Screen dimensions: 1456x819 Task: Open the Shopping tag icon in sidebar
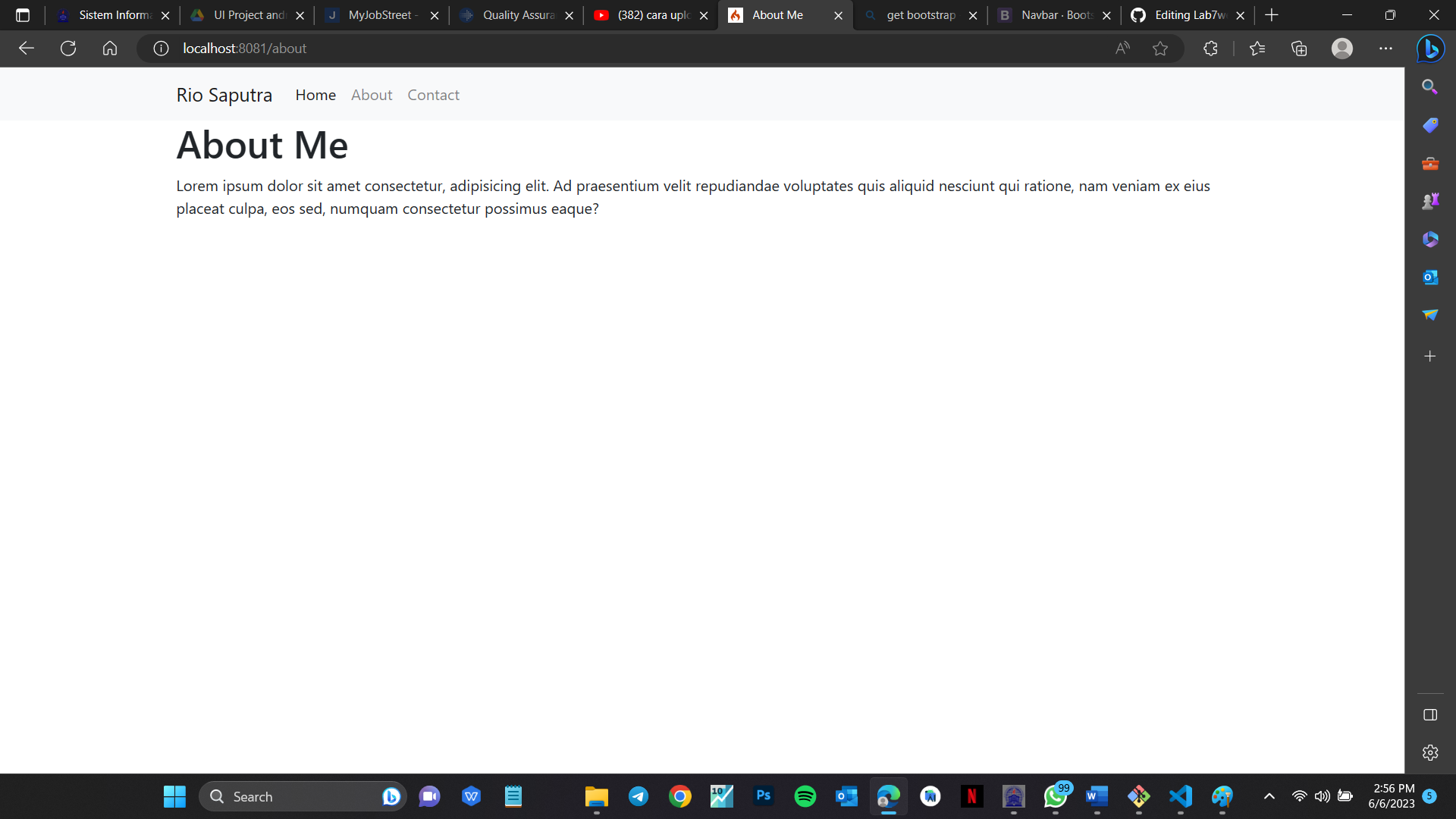pos(1430,125)
